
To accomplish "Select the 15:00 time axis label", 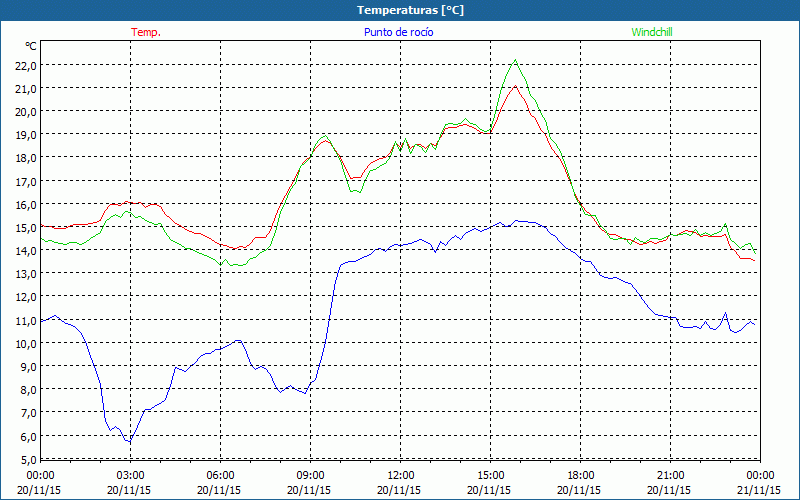I will (x=490, y=475).
